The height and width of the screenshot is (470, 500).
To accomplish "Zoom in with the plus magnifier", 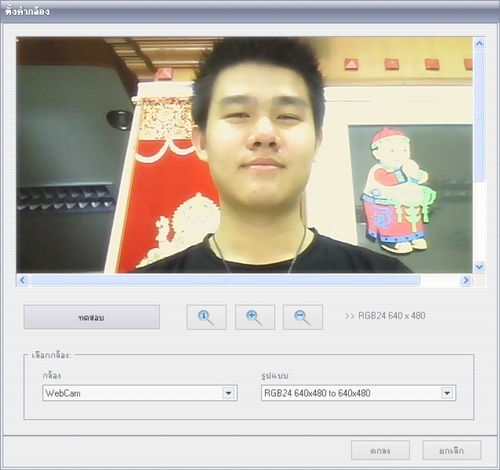I will [255, 317].
